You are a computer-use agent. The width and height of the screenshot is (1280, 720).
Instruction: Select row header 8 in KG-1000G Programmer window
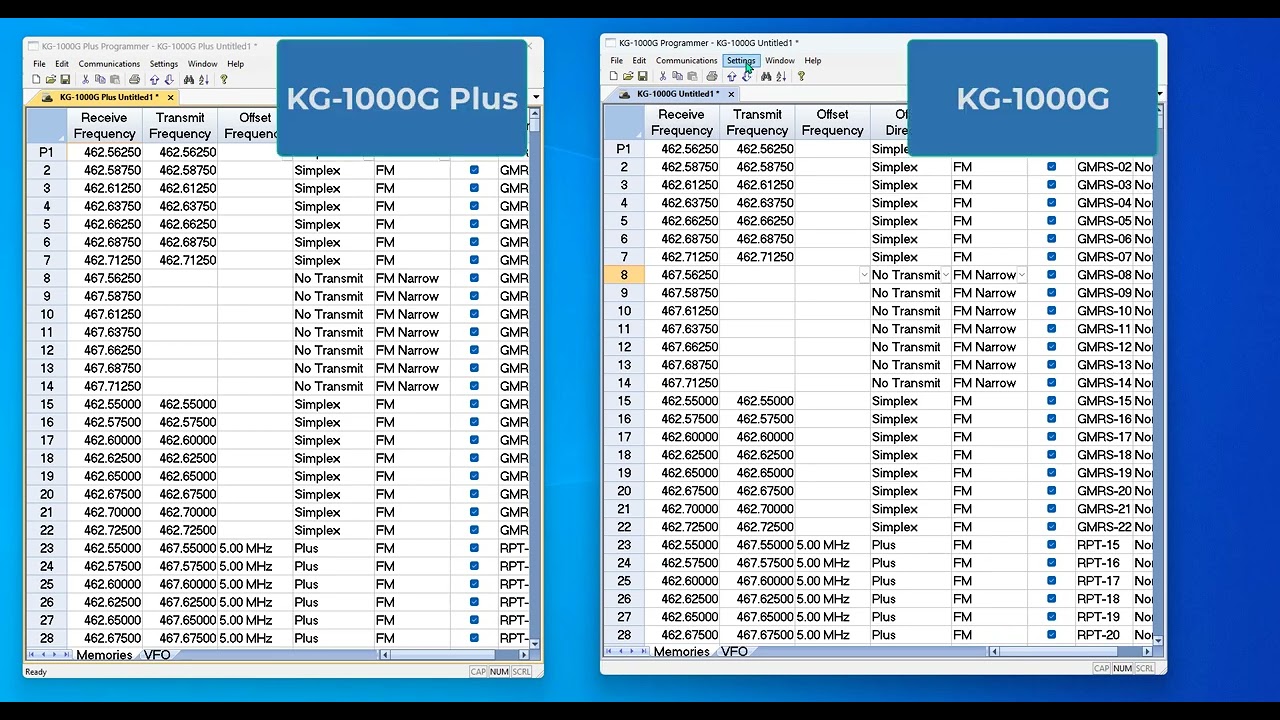[624, 275]
